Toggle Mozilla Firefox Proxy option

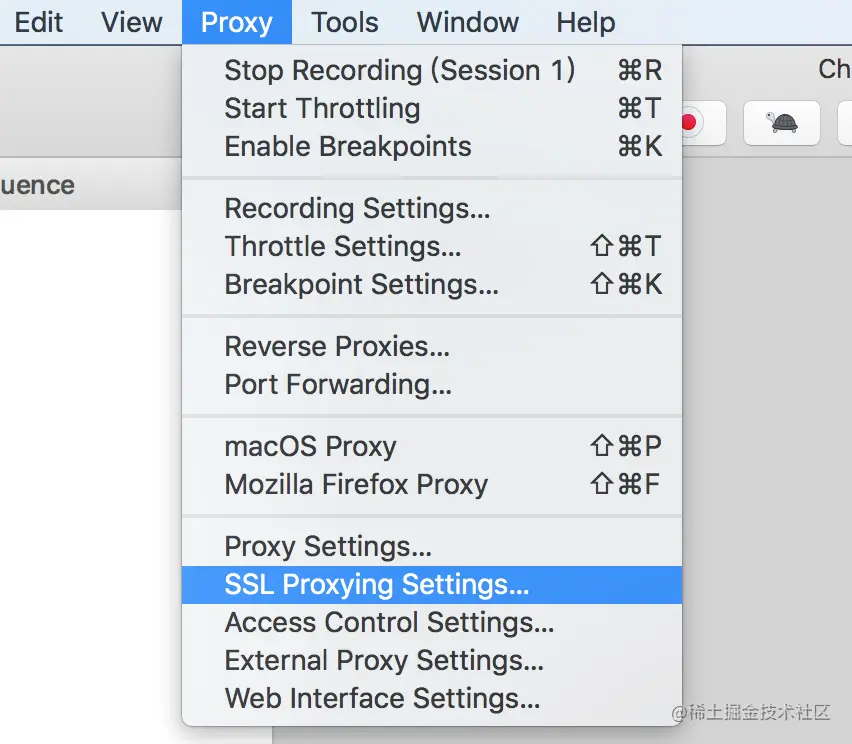coord(356,484)
